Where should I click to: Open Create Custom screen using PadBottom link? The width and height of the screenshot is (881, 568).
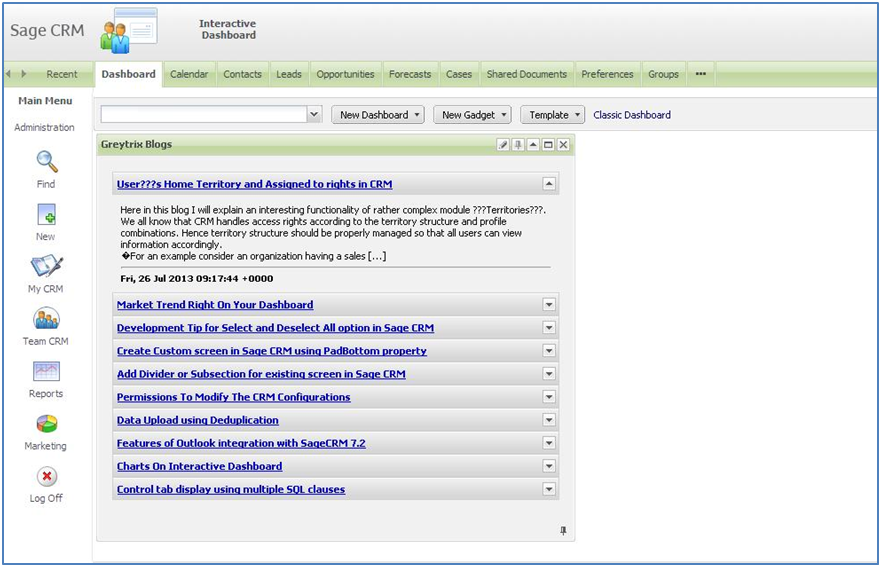[272, 351]
